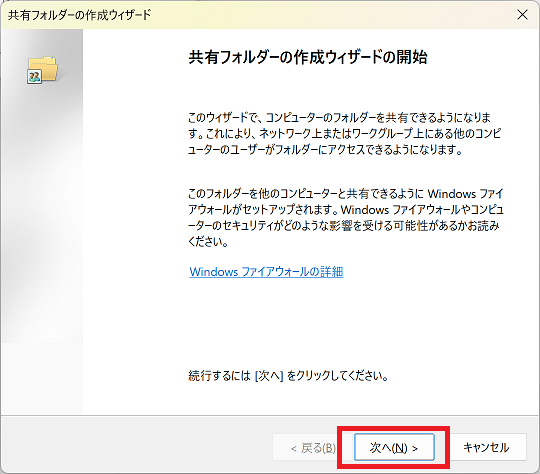Click the 続行するには [次へ] instruction text

click(288, 375)
